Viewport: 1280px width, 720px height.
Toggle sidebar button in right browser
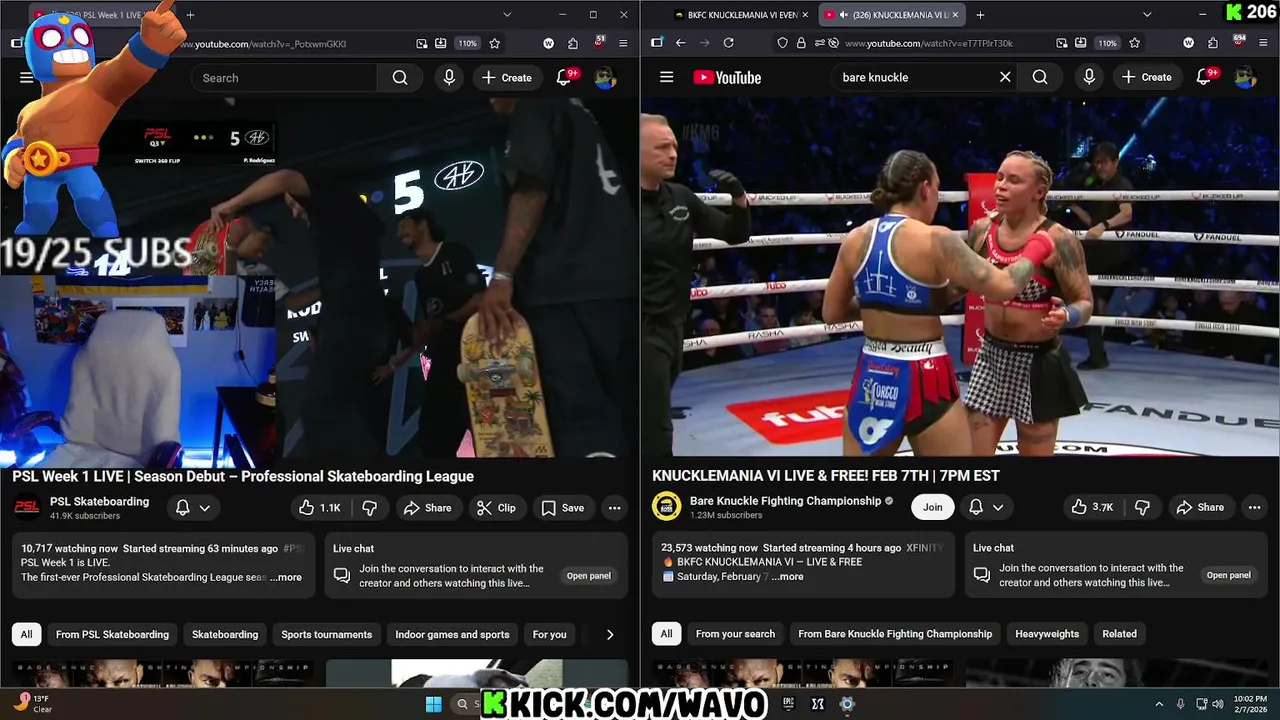tap(656, 43)
